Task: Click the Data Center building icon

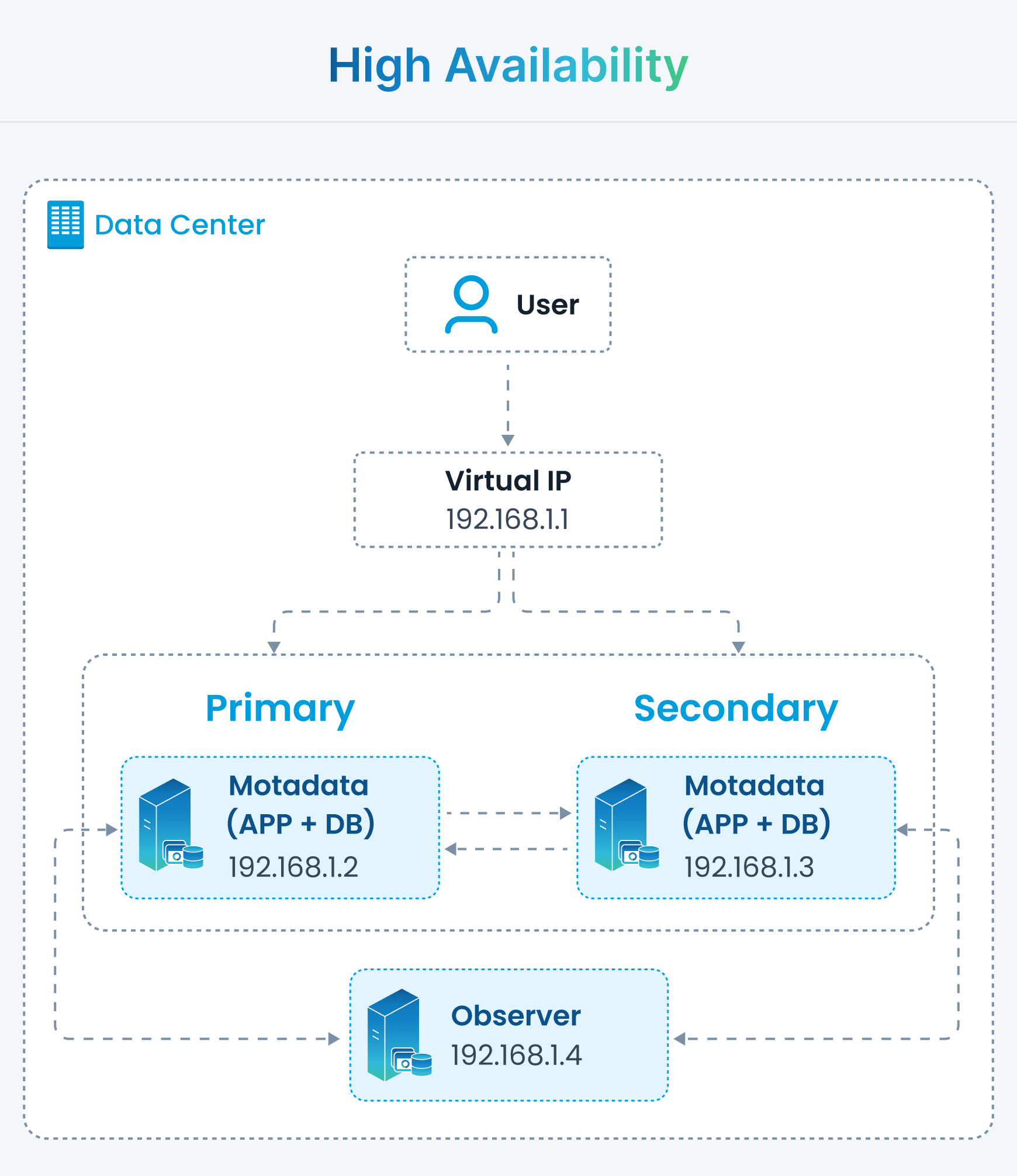Action: coord(65,225)
